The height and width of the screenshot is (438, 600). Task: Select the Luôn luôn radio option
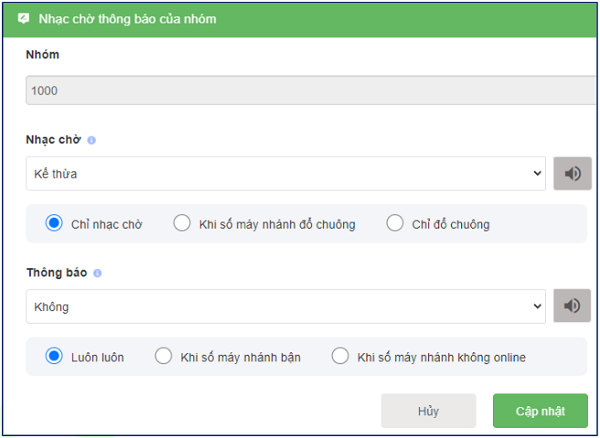54,356
